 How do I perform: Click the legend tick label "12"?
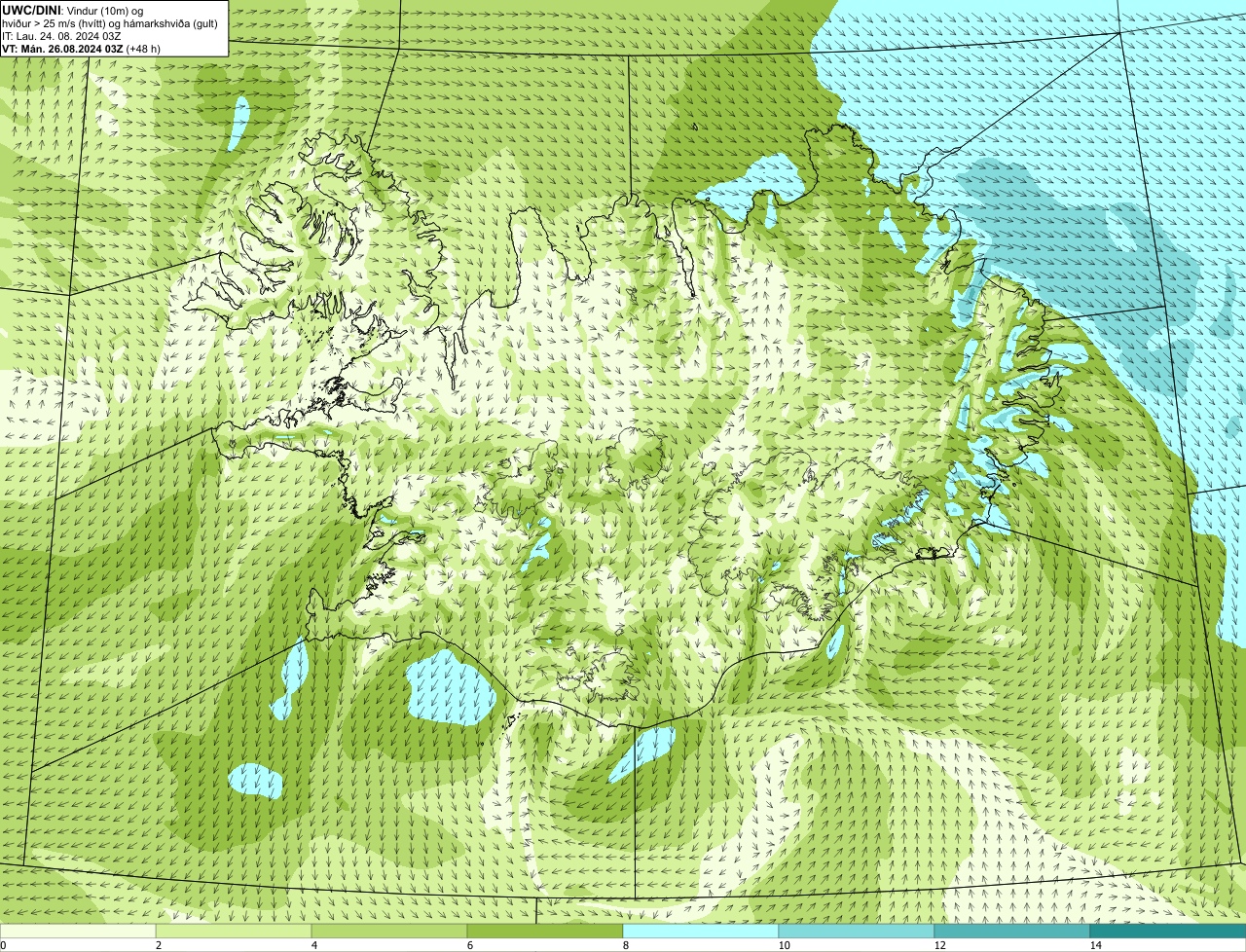pyautogui.click(x=939, y=945)
